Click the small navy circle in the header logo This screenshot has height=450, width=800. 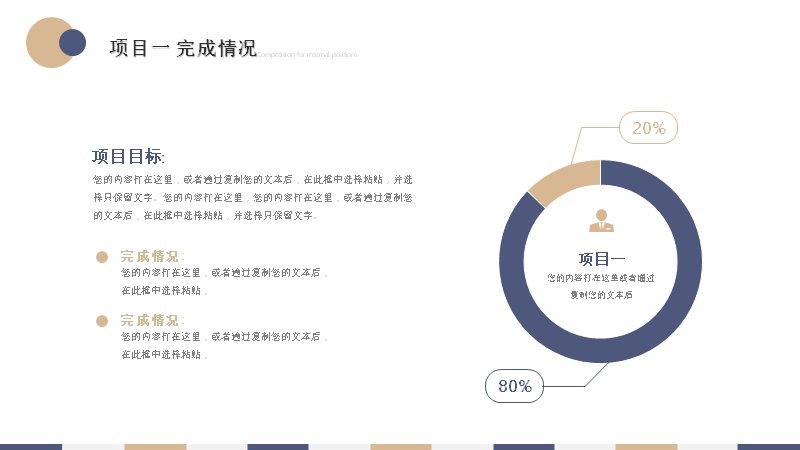72,42
